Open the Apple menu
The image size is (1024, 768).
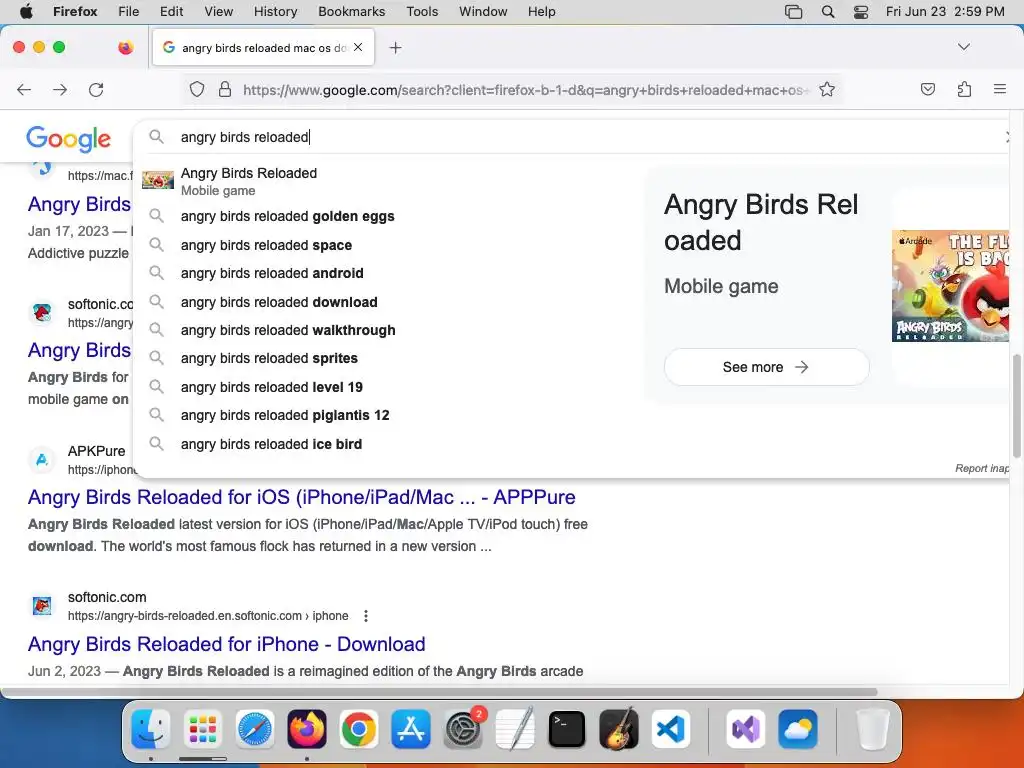[x=26, y=11]
